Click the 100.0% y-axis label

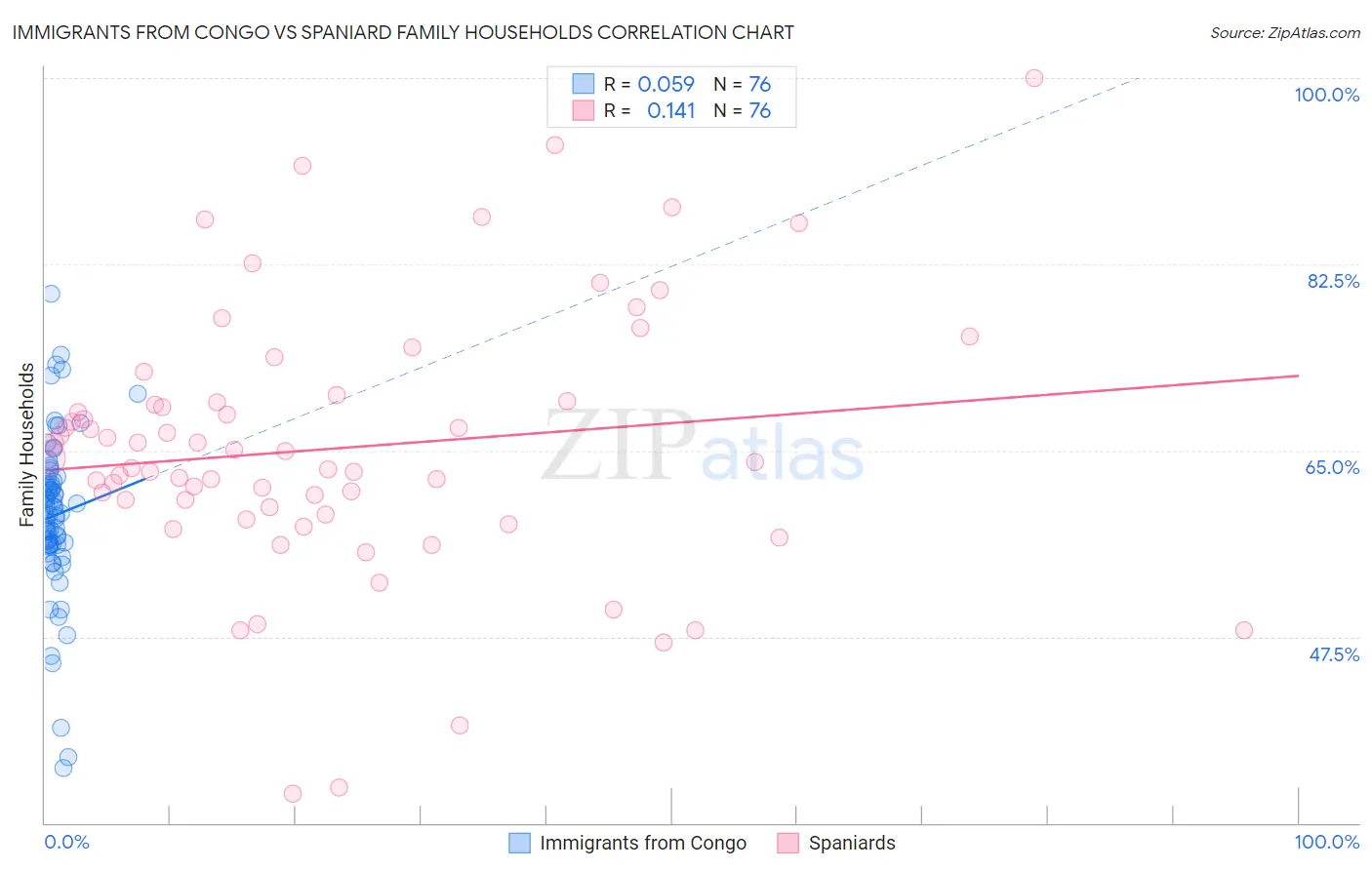point(1326,95)
